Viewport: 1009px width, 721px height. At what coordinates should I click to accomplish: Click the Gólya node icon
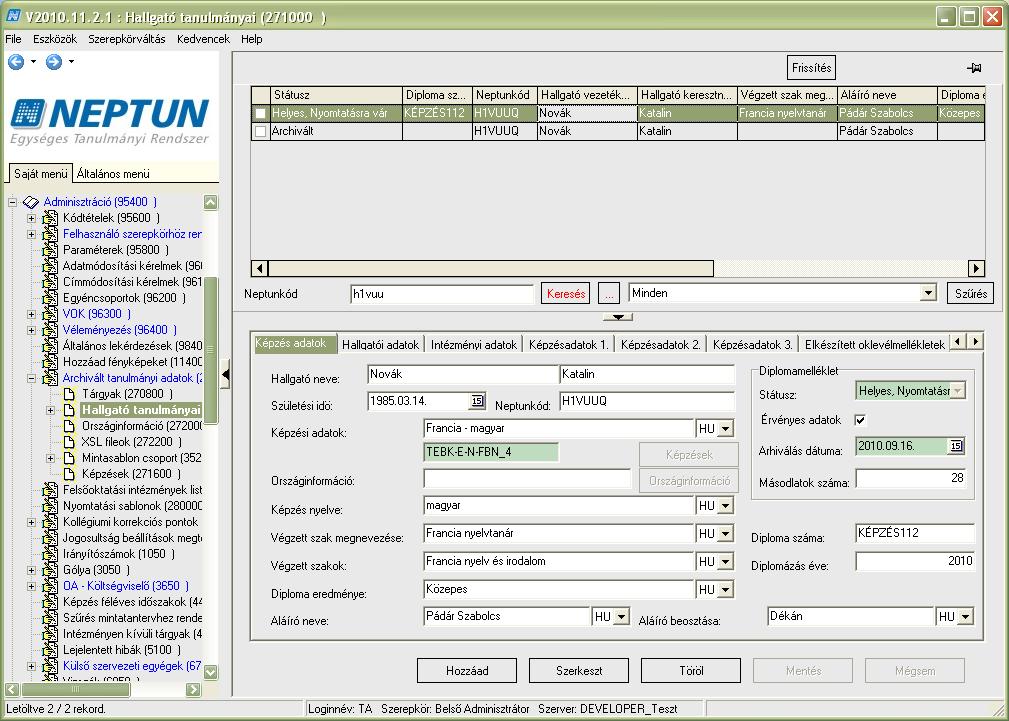[50, 570]
